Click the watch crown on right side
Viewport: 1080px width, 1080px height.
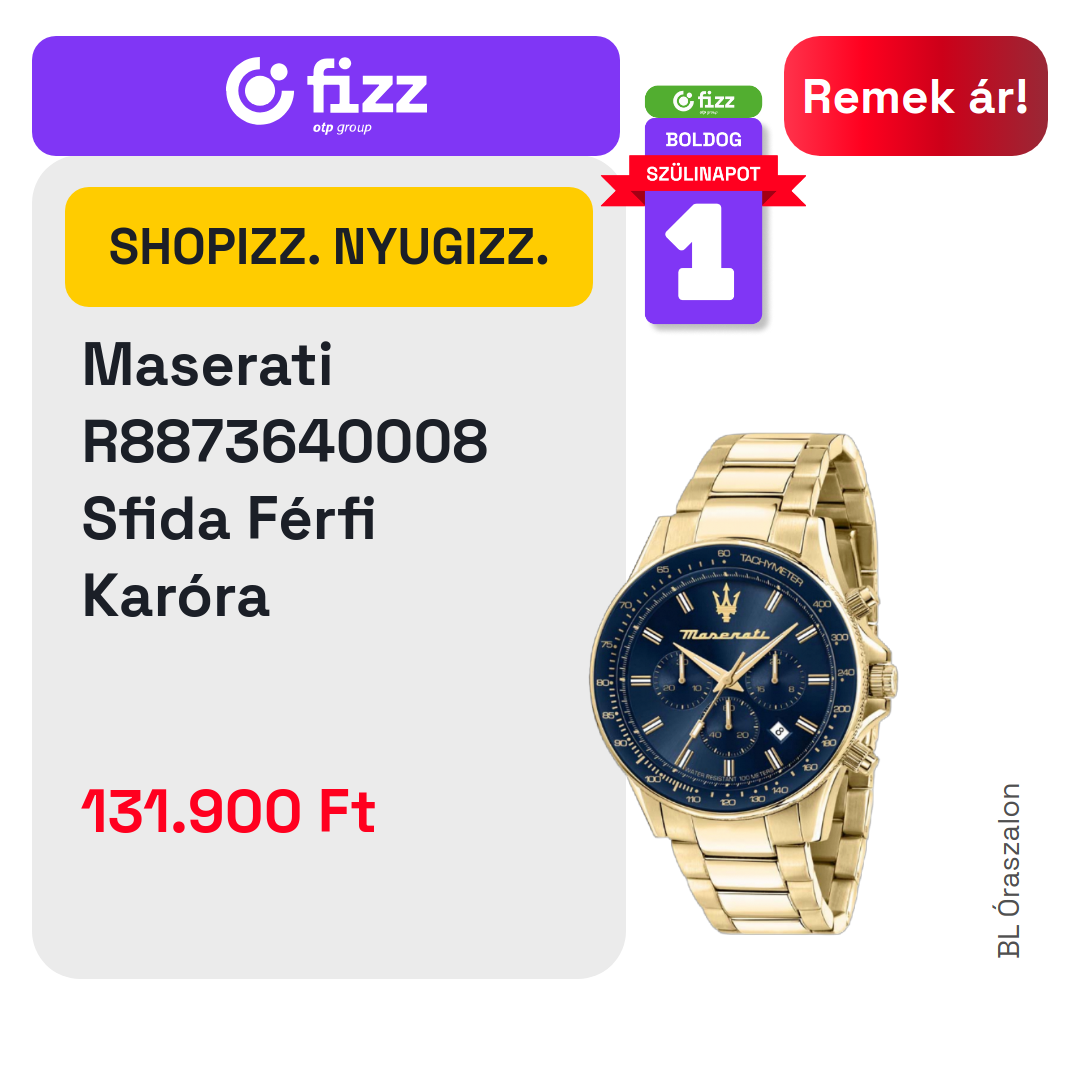point(882,678)
